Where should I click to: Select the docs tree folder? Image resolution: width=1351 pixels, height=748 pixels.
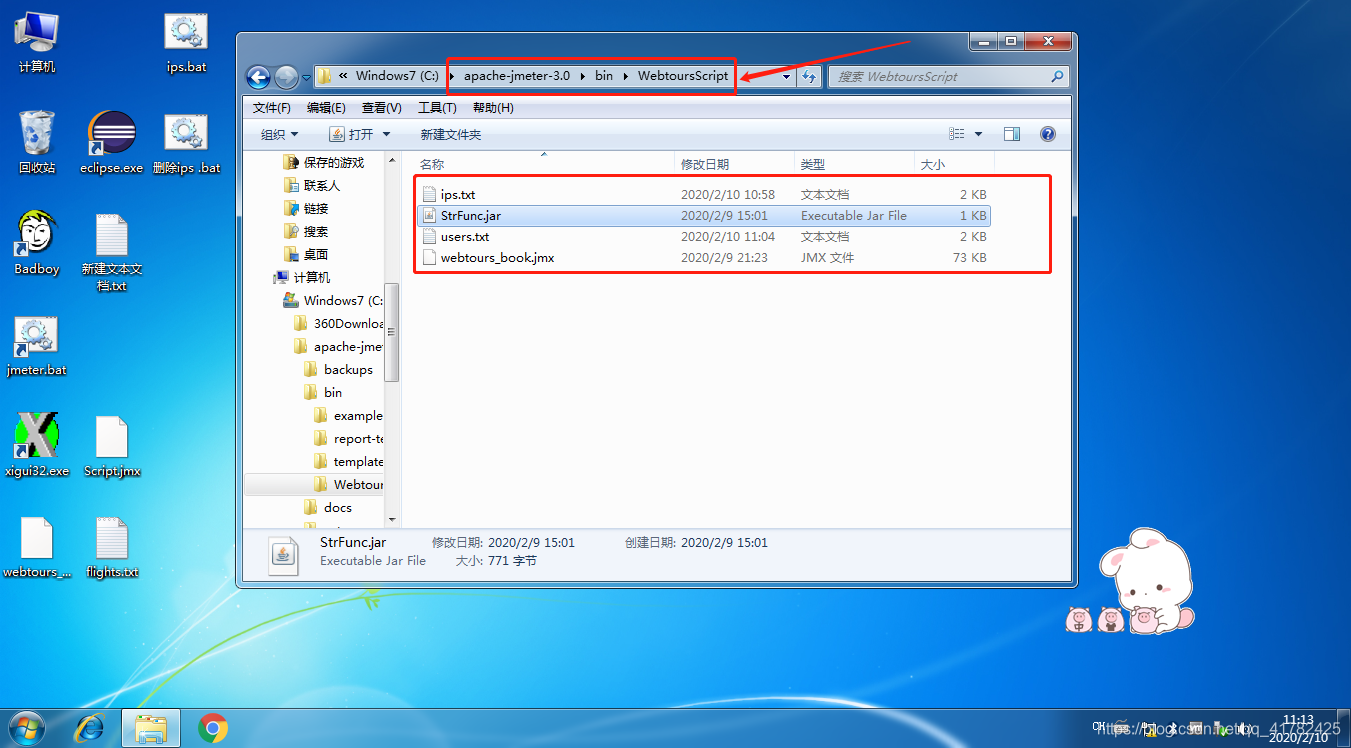coord(338,507)
